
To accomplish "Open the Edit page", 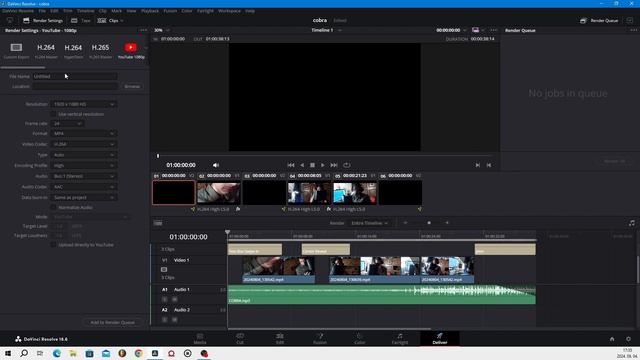I will 280,338.
